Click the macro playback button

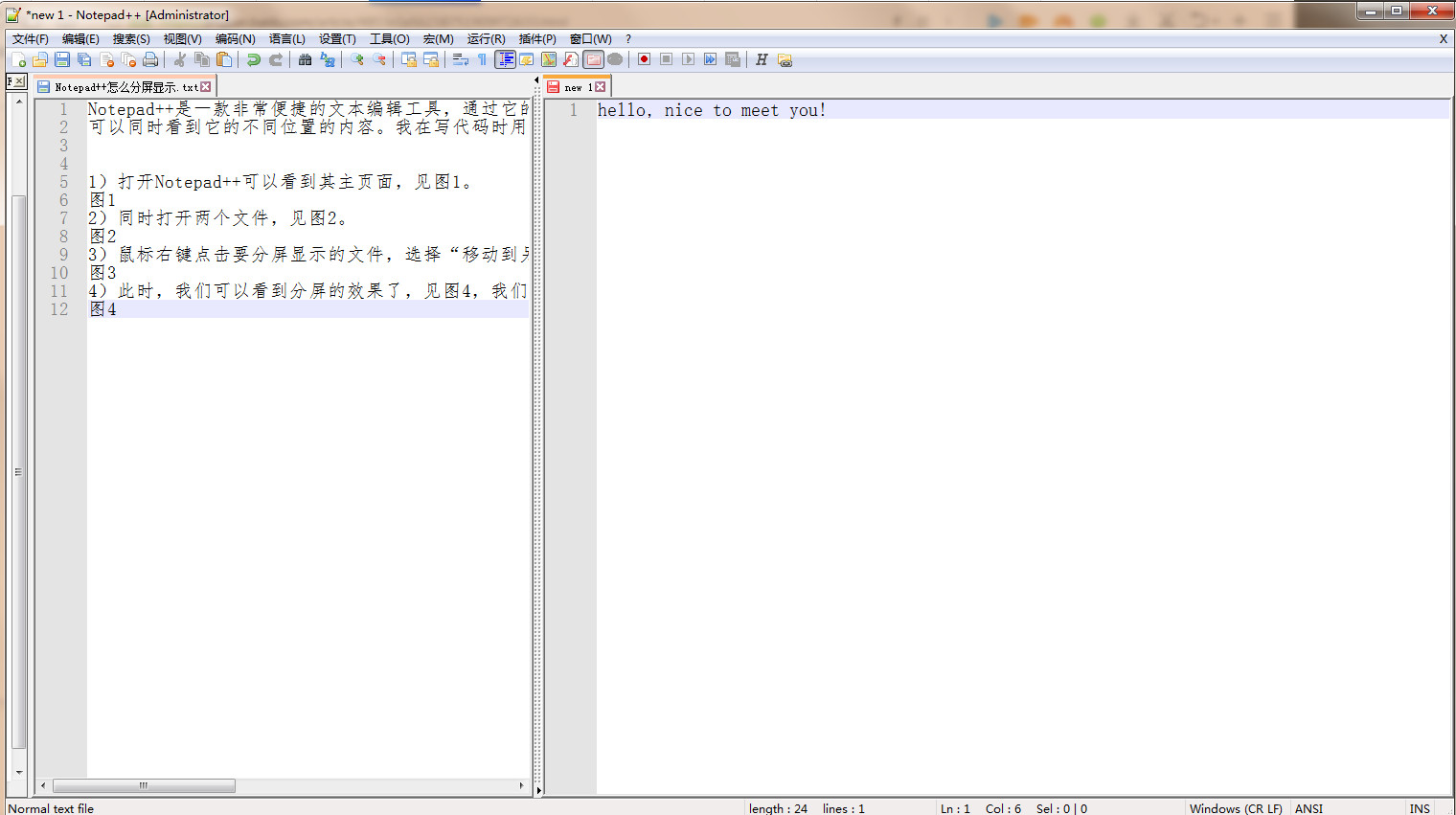[688, 59]
